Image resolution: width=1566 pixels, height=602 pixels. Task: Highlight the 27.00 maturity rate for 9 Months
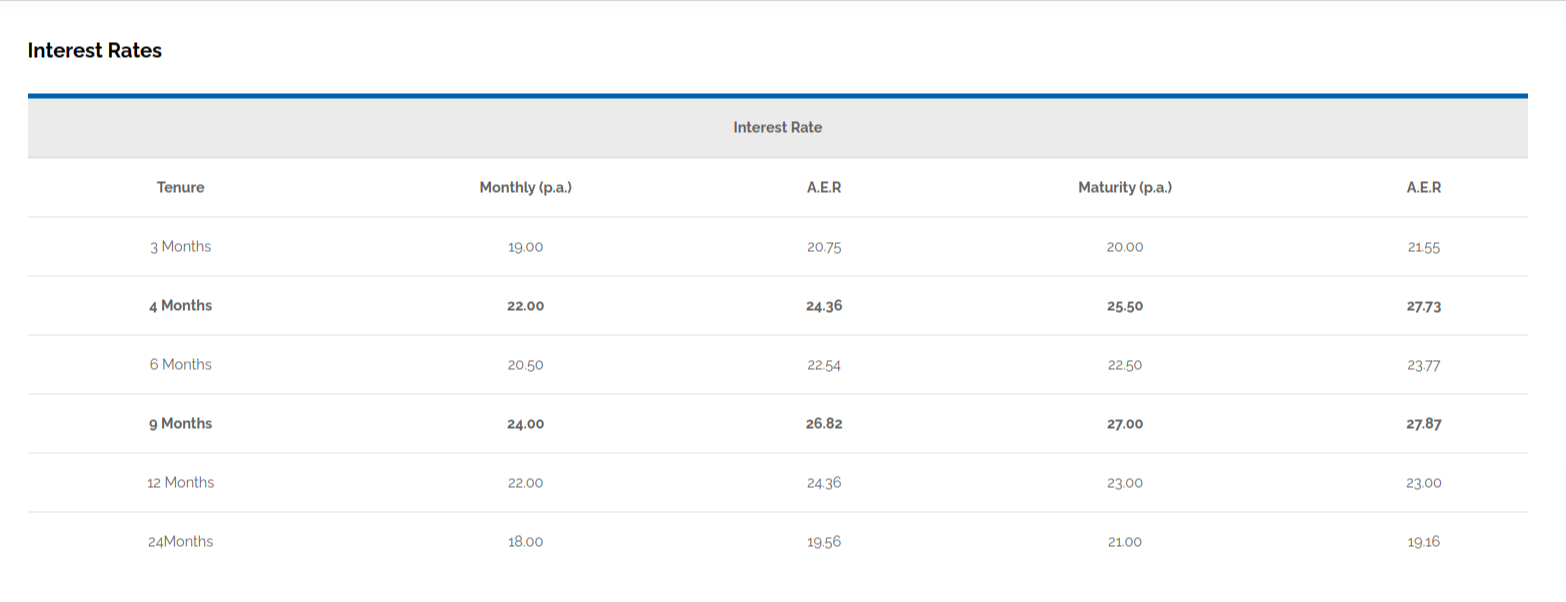tap(1125, 424)
